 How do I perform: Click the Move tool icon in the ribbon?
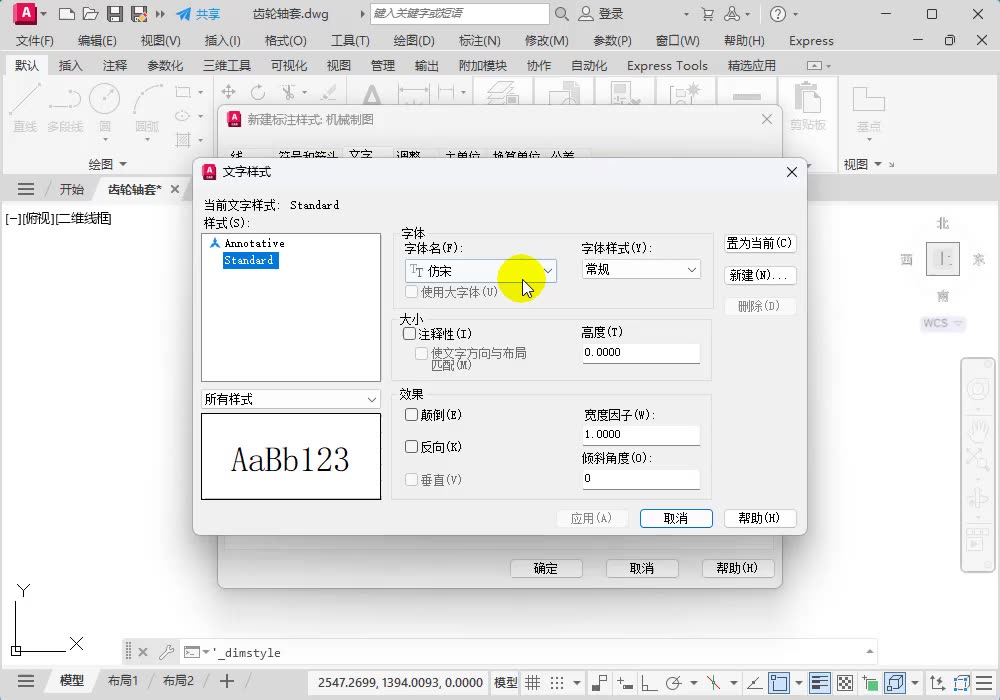click(x=228, y=92)
